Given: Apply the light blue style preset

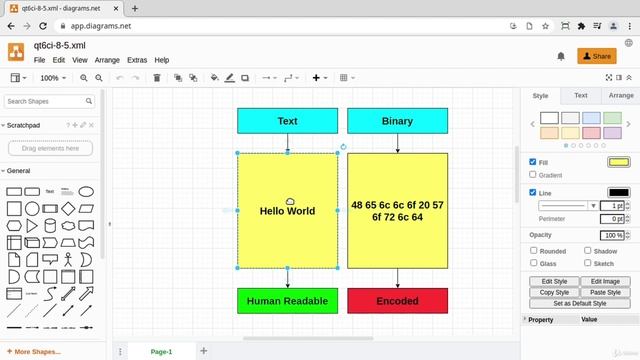Looking at the screenshot, I should click(591, 118).
